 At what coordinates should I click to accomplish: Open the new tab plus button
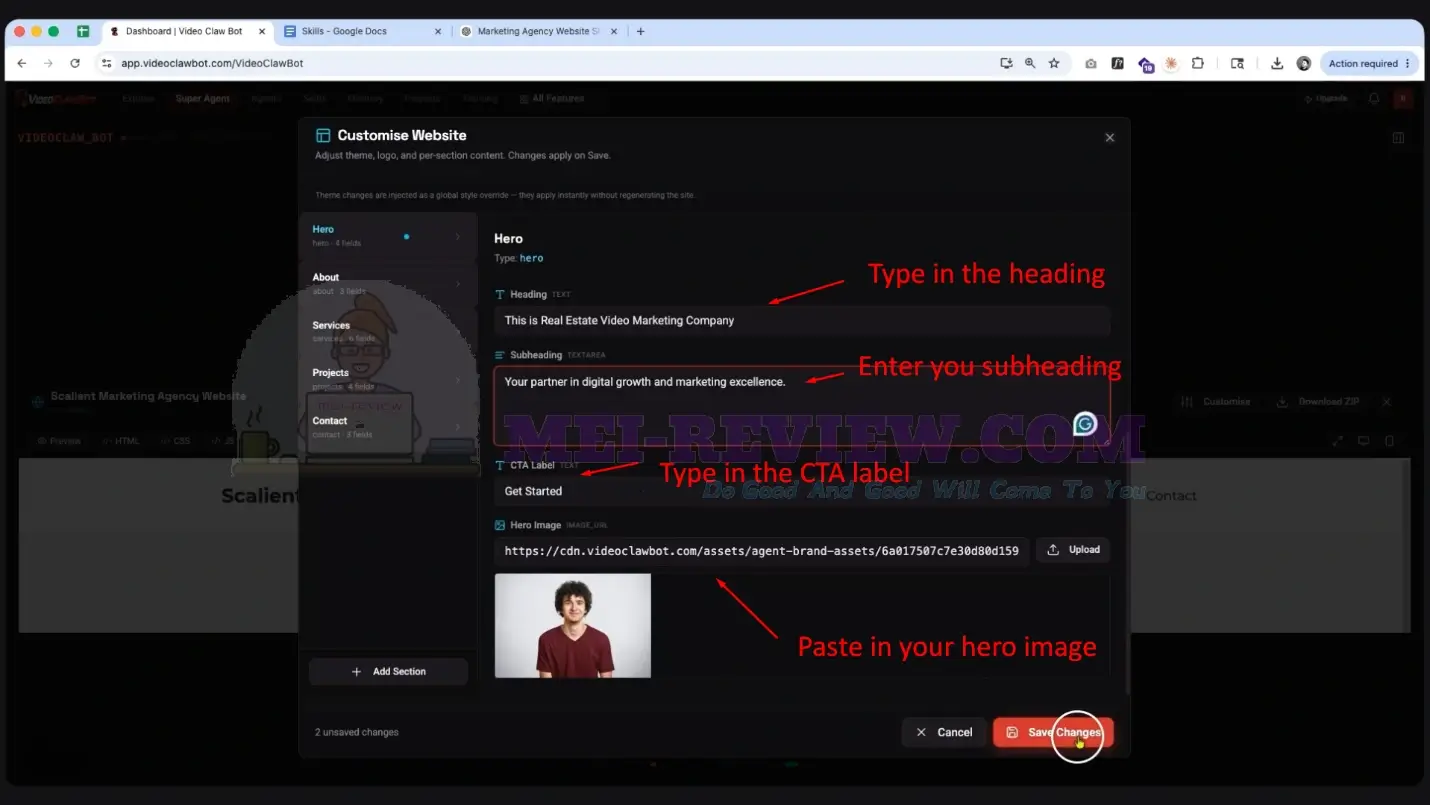pos(641,31)
